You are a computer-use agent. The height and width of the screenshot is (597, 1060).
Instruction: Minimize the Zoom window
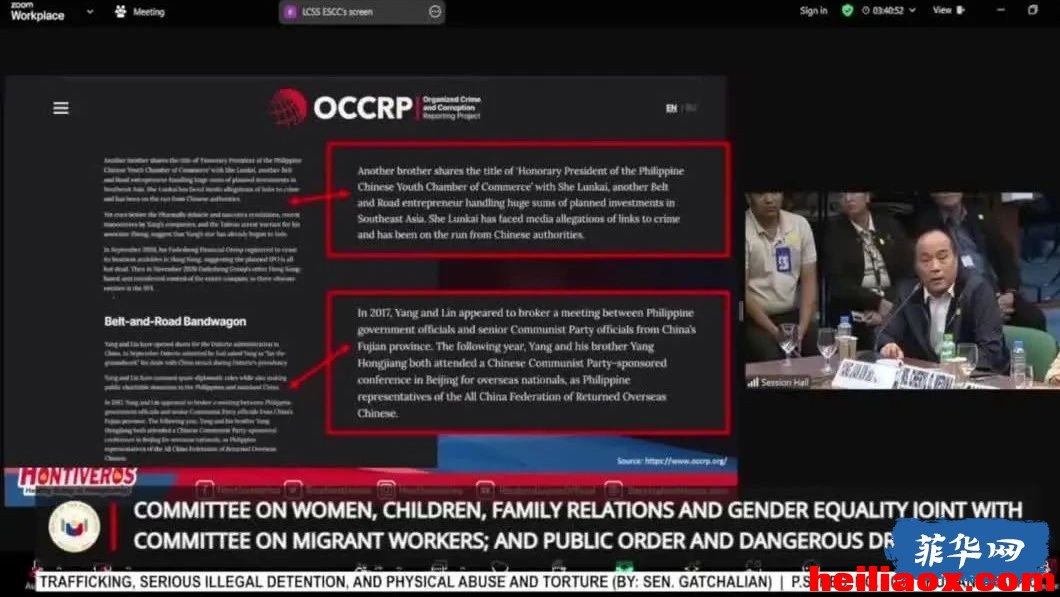pos(1001,10)
